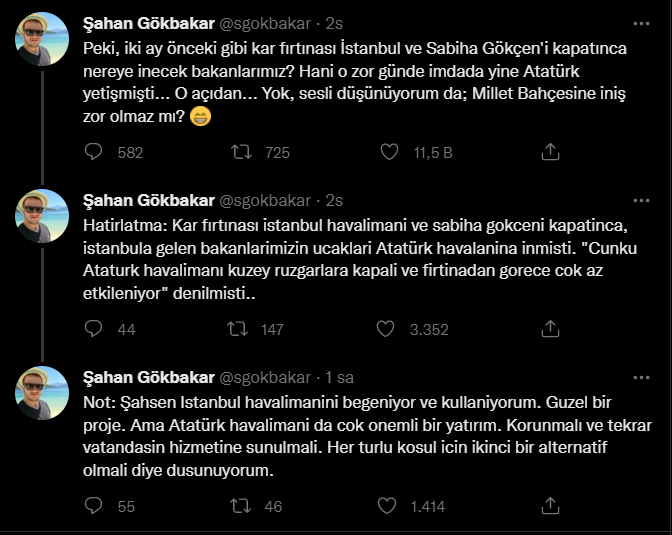Open more options menu on first tweet
Screen dimensions: 672x535
(639, 22)
